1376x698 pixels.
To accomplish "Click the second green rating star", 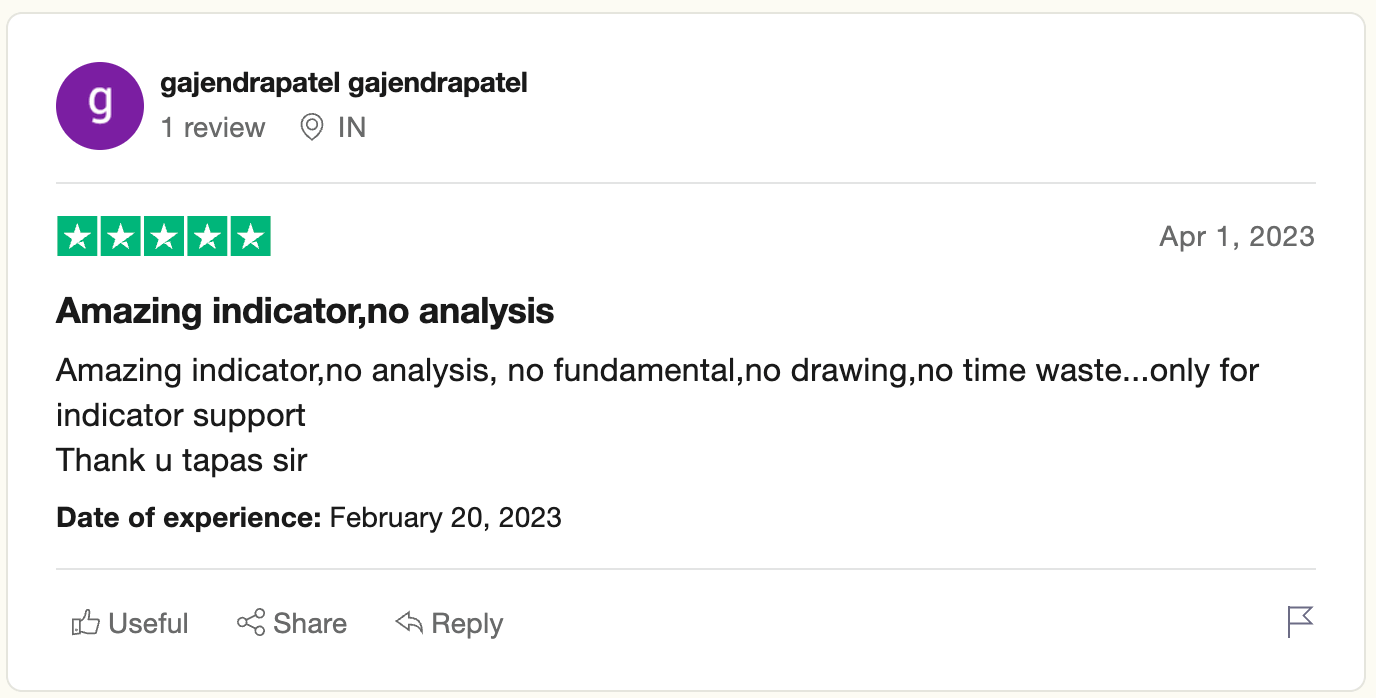I will [x=120, y=237].
